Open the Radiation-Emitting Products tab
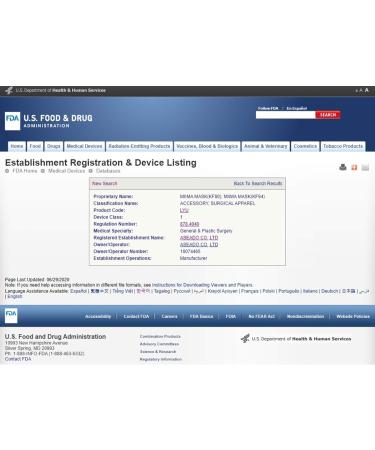 tap(139, 146)
